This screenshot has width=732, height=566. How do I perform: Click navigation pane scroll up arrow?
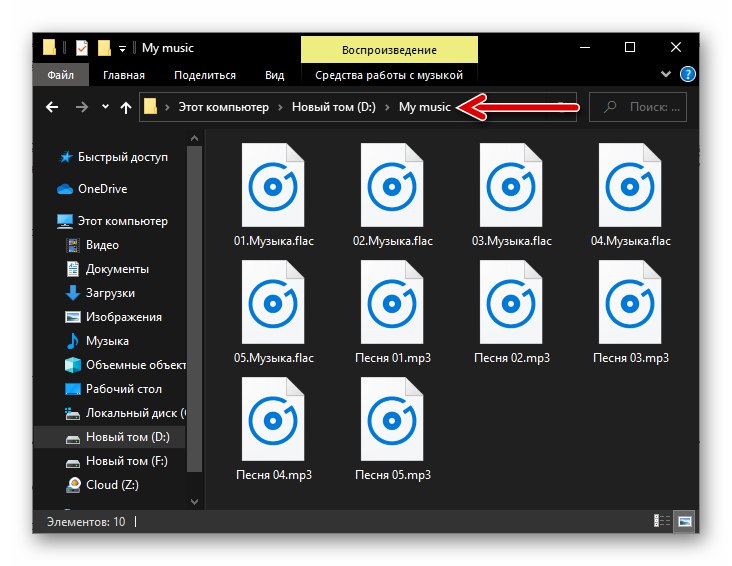click(195, 138)
